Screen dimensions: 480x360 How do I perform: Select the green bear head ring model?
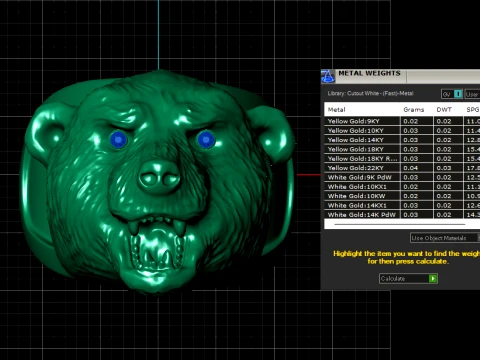tap(157, 182)
